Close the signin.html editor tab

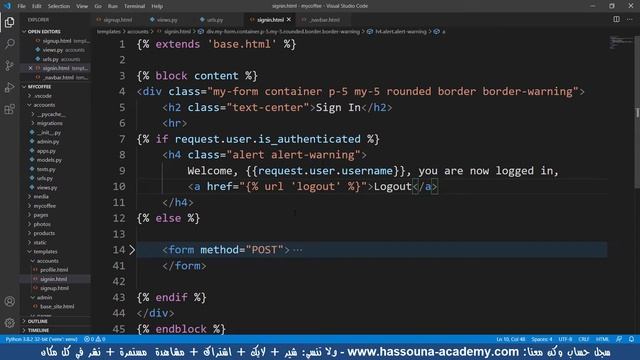289,20
